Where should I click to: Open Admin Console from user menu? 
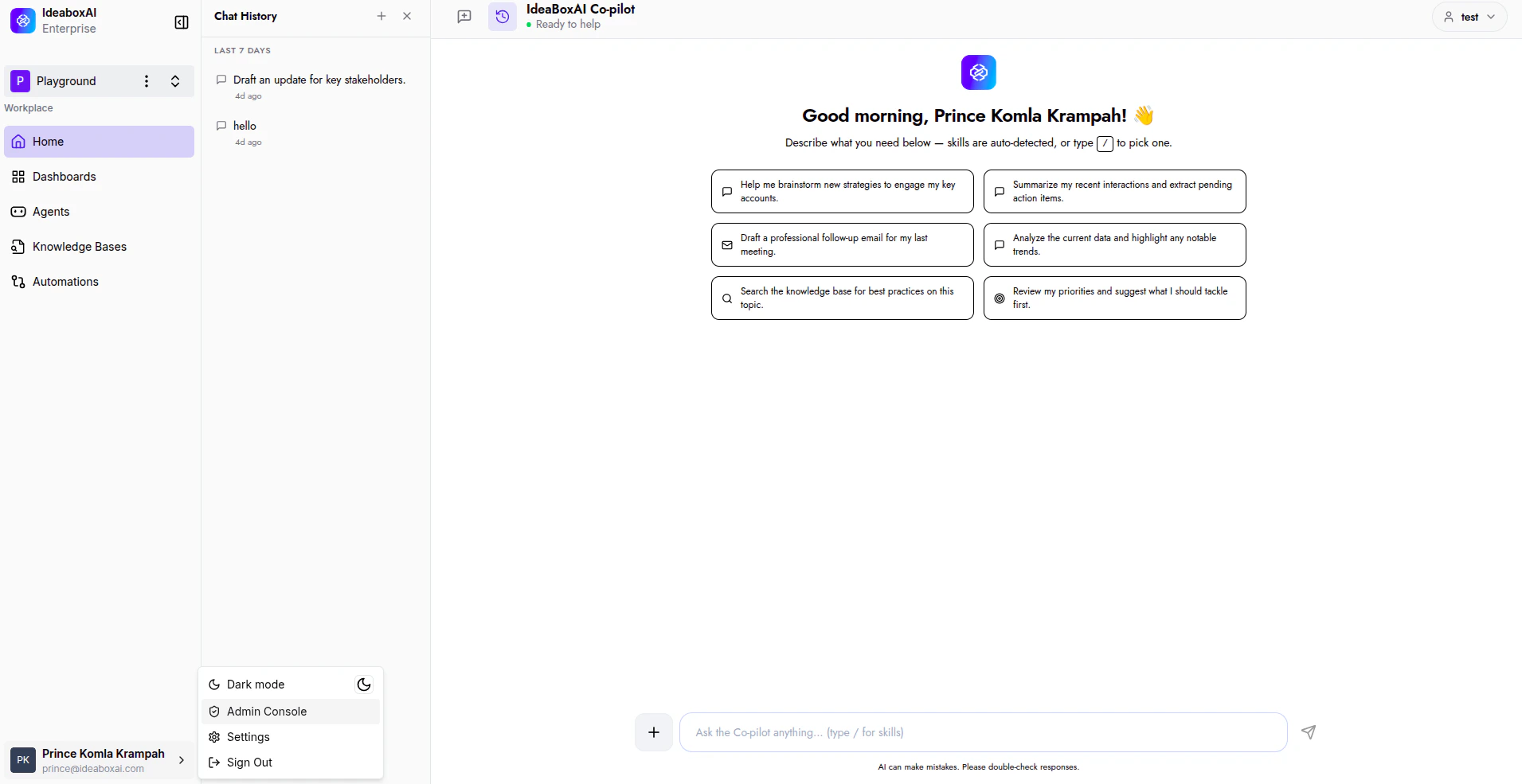coord(291,712)
